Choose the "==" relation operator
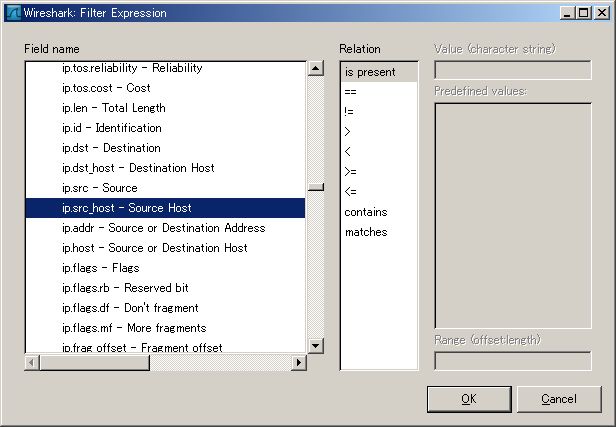616x427 pixels. pyautogui.click(x=379, y=92)
